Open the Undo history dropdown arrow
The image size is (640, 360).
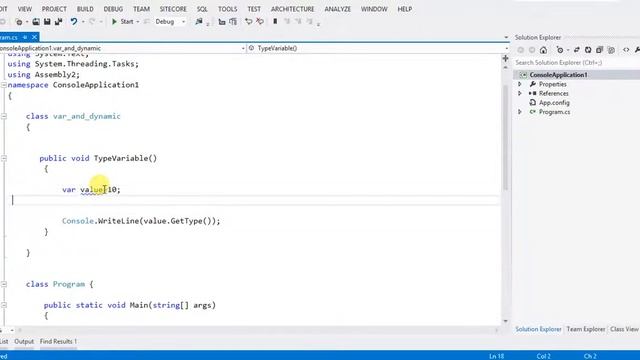(x=83, y=22)
